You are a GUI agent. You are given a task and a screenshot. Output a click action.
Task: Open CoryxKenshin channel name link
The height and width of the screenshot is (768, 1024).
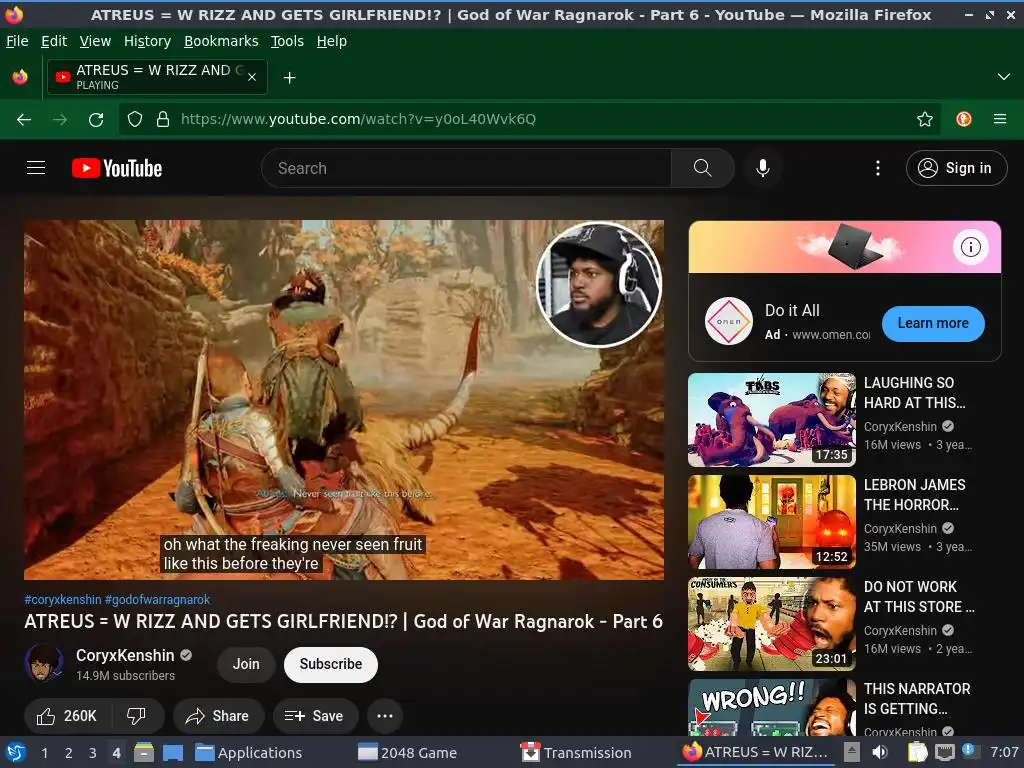125,655
